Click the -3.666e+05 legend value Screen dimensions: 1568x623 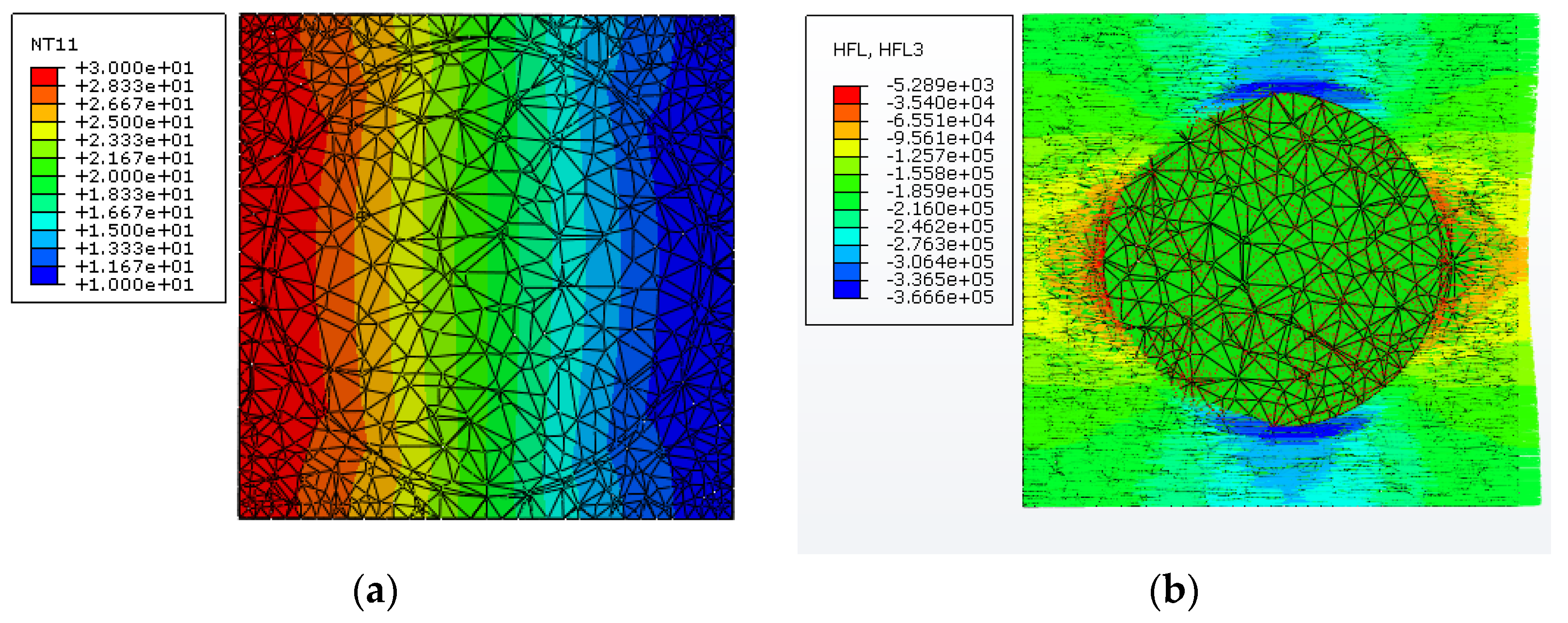940,297
